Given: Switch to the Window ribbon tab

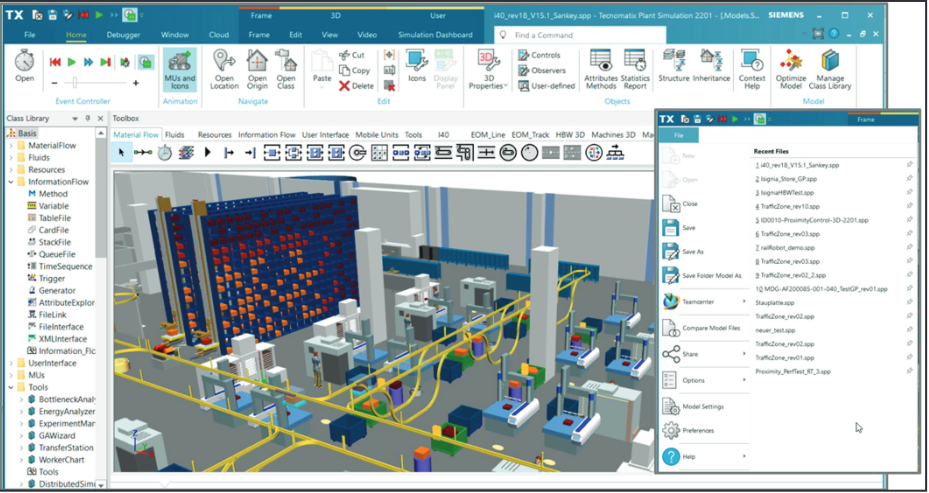Looking at the screenshot, I should [175, 35].
